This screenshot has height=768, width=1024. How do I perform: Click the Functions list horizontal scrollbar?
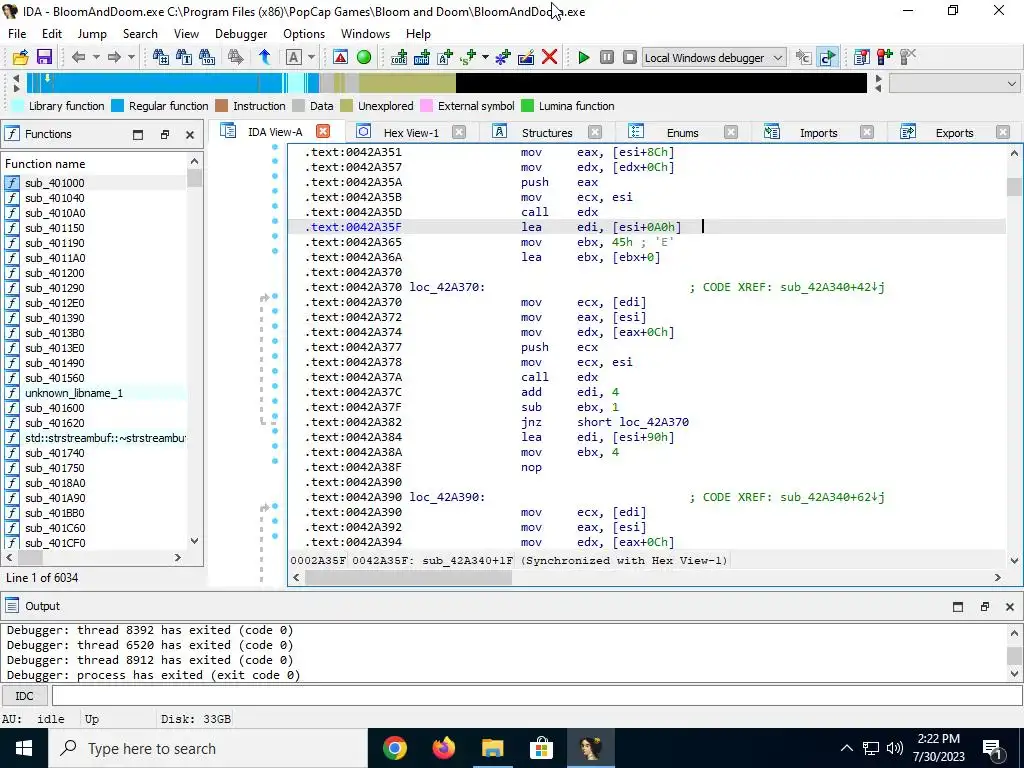(93, 558)
